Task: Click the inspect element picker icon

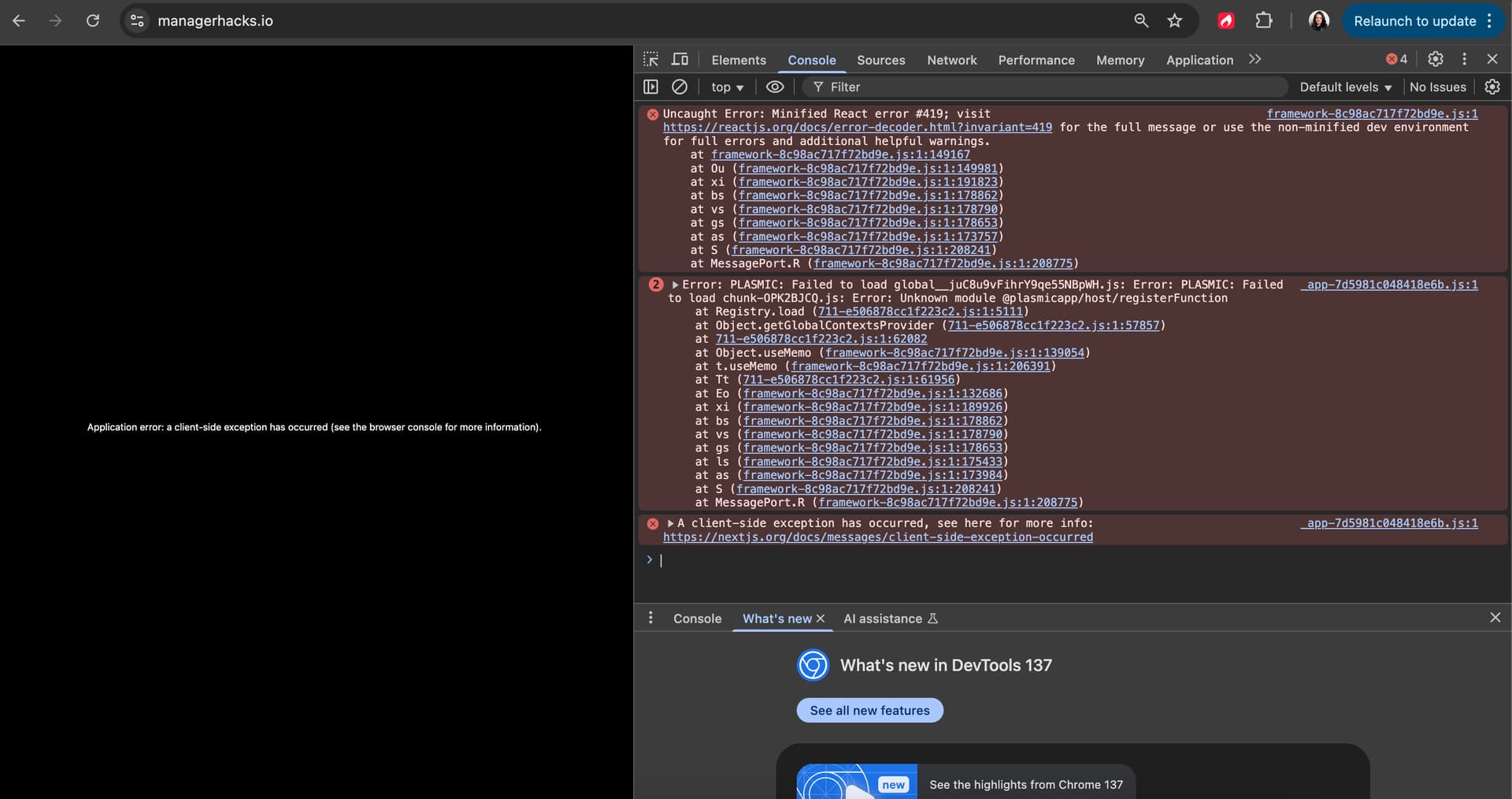Action: point(650,60)
